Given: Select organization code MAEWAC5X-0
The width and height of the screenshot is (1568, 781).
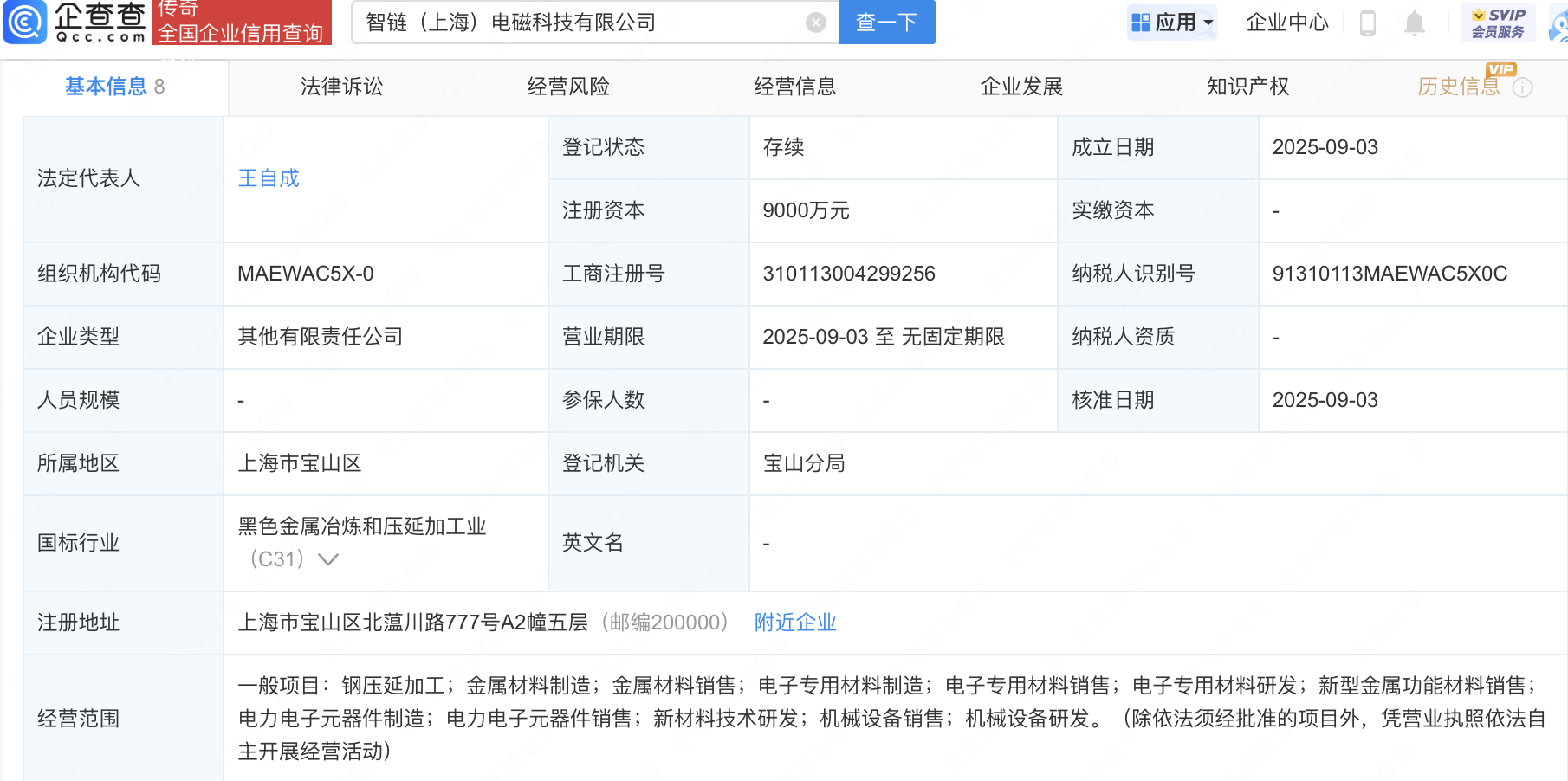Looking at the screenshot, I should pos(306,274).
